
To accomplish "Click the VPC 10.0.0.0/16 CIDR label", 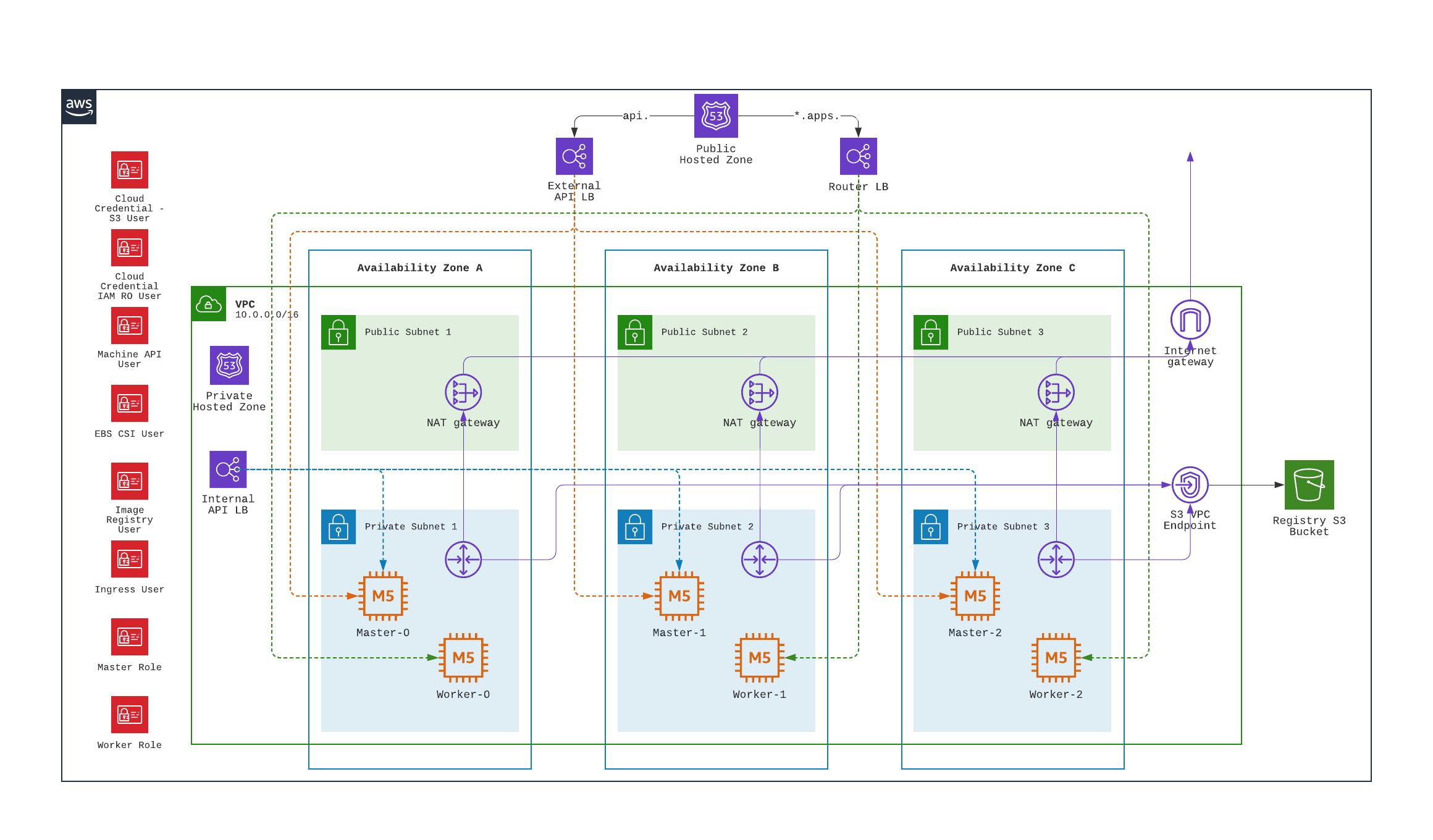I will (x=267, y=315).
